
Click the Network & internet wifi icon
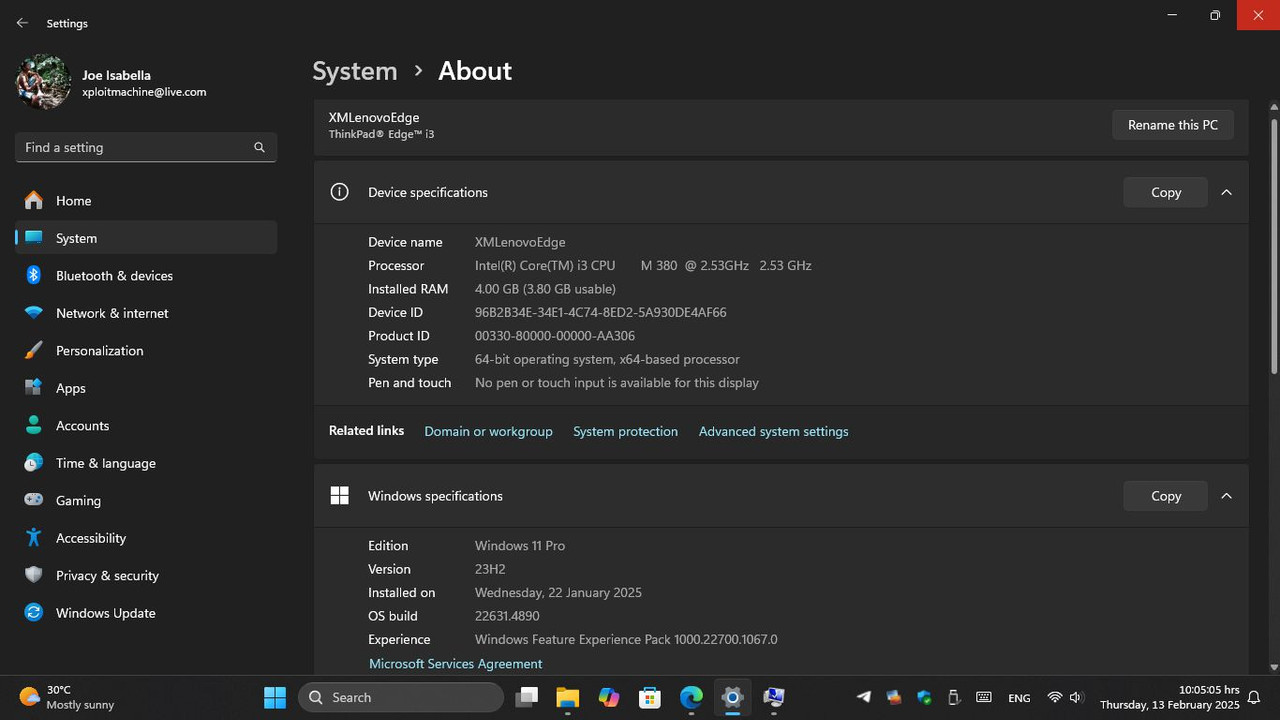click(x=33, y=313)
